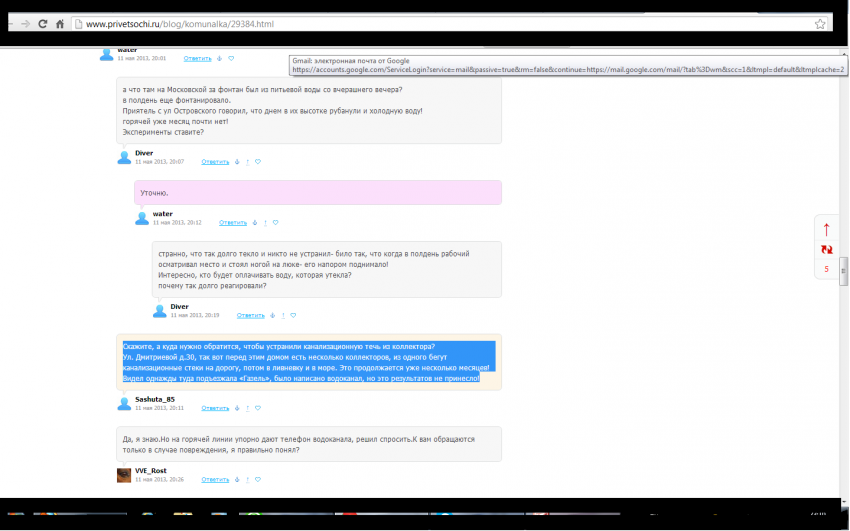The width and height of the screenshot is (850, 531).
Task: Favorite Diver's 20:19 comment with heart icon
Action: click(293, 315)
